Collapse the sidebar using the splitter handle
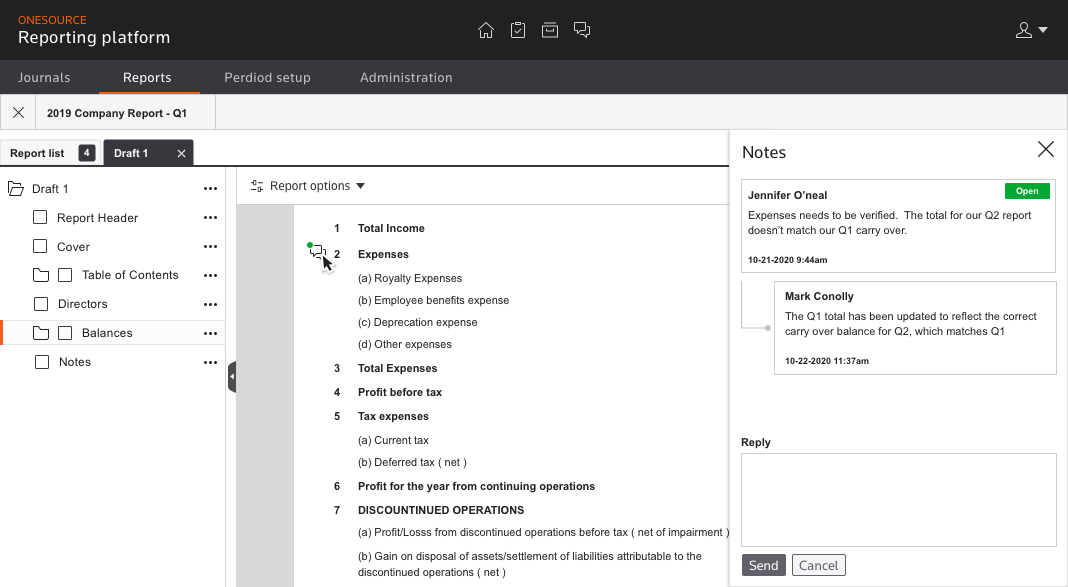Screen dimensions: 1068x587 232,377
